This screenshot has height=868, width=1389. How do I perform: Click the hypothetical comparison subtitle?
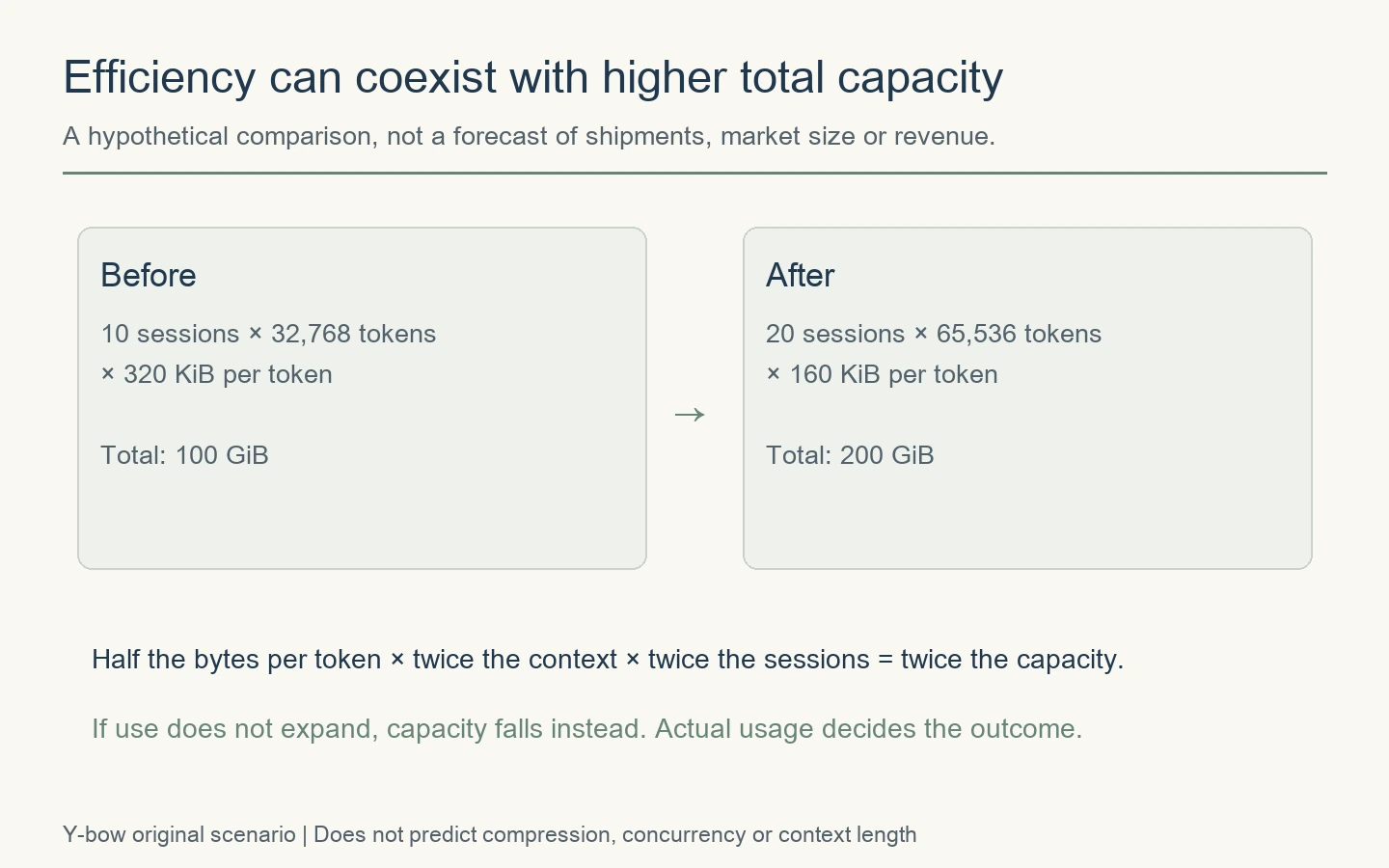click(529, 136)
